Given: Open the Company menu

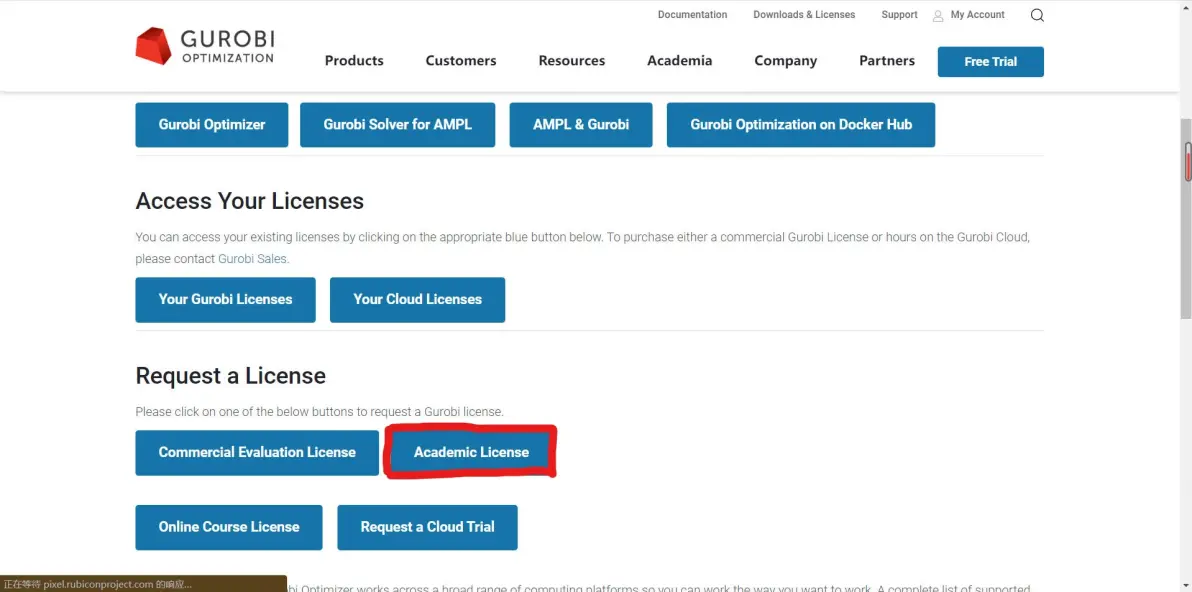Looking at the screenshot, I should pos(785,61).
